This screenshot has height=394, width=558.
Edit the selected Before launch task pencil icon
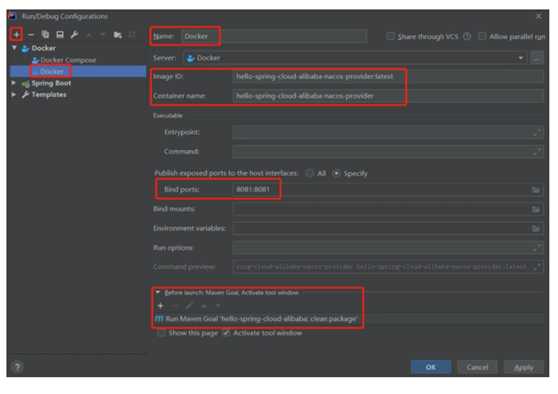(189, 306)
